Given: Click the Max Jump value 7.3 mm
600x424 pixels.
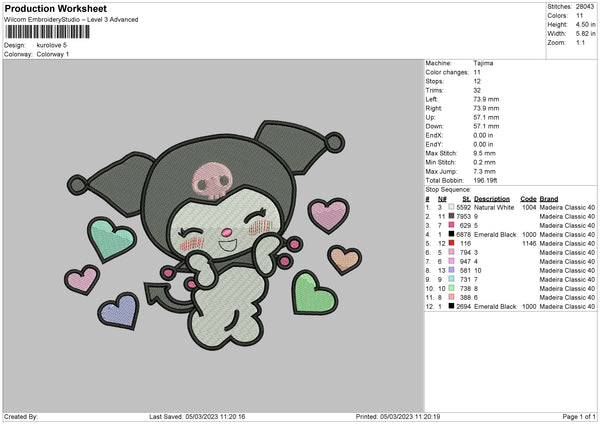Looking at the screenshot, I should [x=484, y=171].
